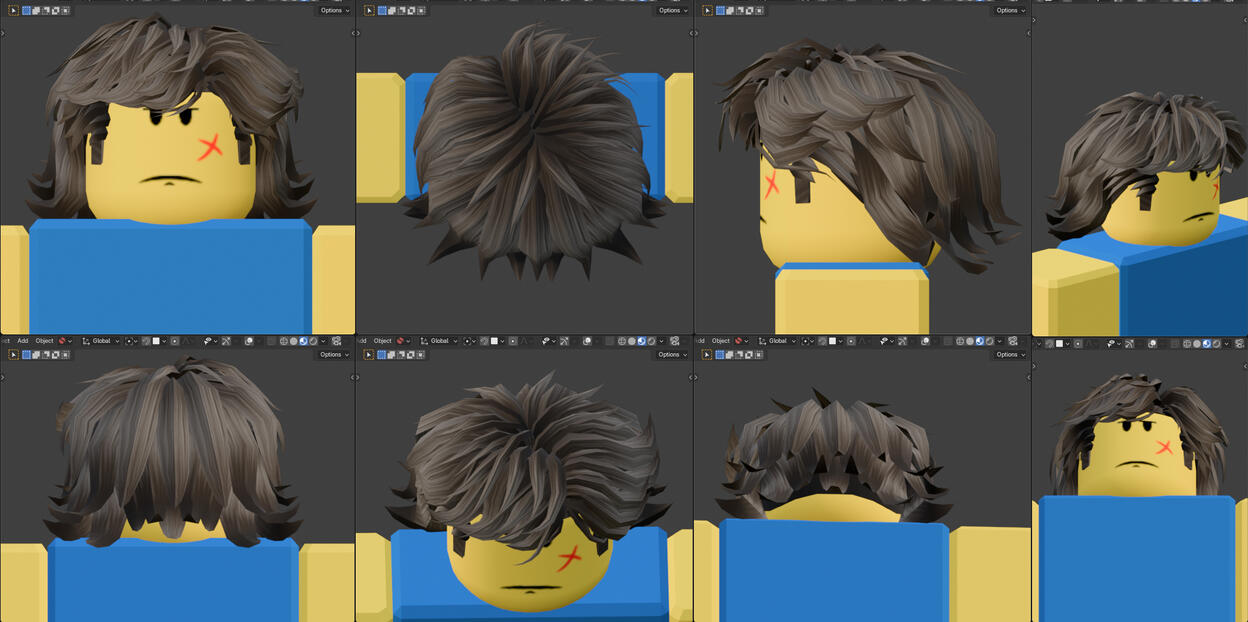Viewport: 1248px width, 622px height.
Task: Select Tweak tool icon in third bottom viewport
Action: coord(707,354)
